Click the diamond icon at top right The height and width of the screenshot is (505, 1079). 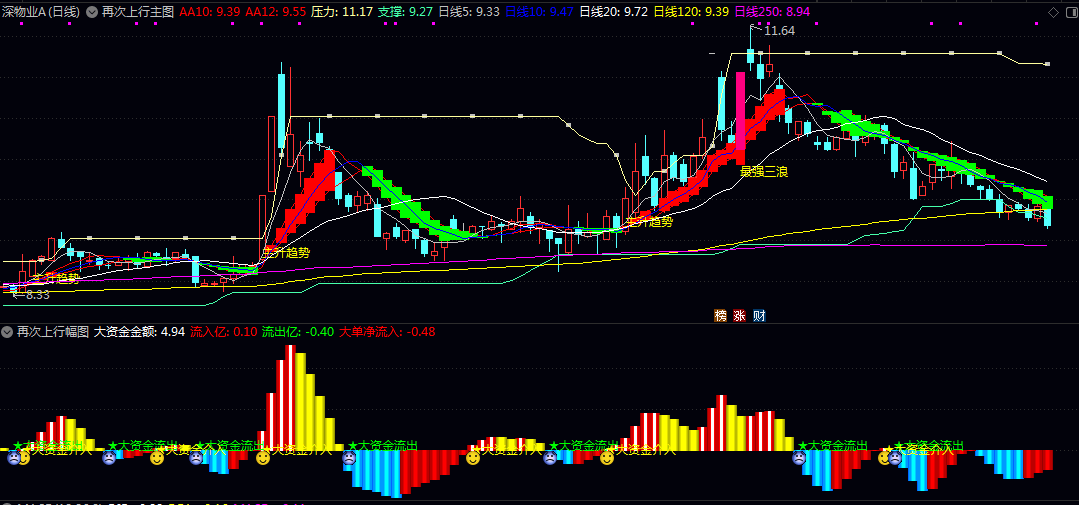click(1054, 12)
